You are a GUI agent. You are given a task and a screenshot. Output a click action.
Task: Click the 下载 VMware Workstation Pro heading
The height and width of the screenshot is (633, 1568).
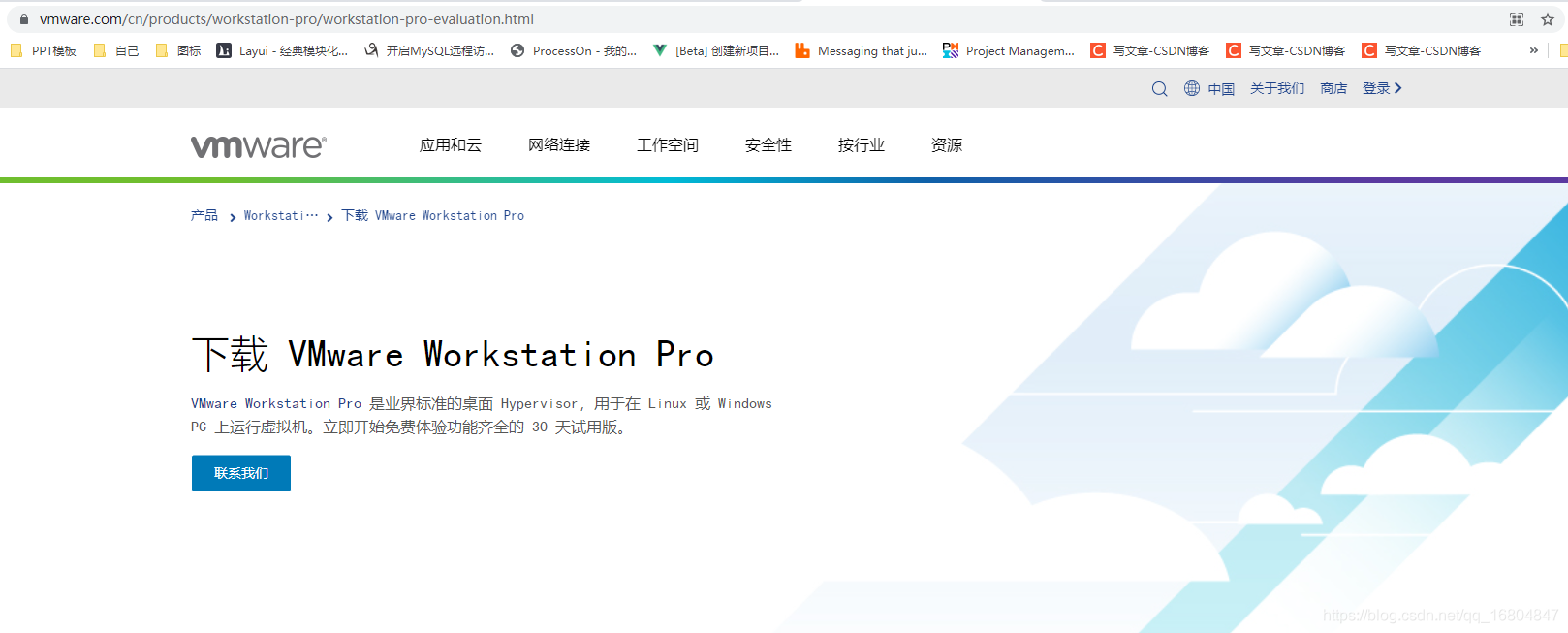coord(453,355)
